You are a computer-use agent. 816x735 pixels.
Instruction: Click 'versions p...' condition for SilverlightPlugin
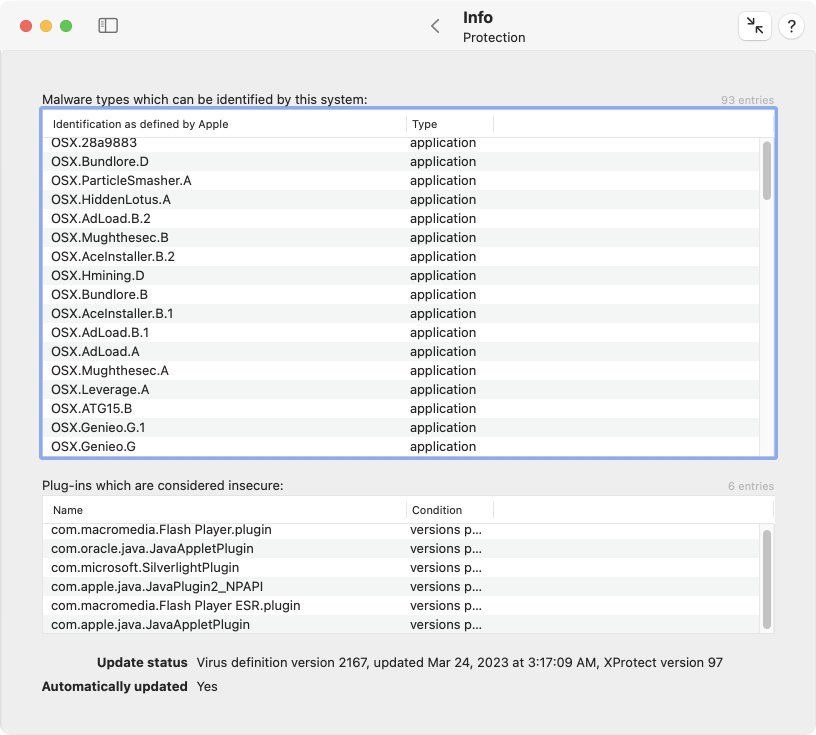445,568
